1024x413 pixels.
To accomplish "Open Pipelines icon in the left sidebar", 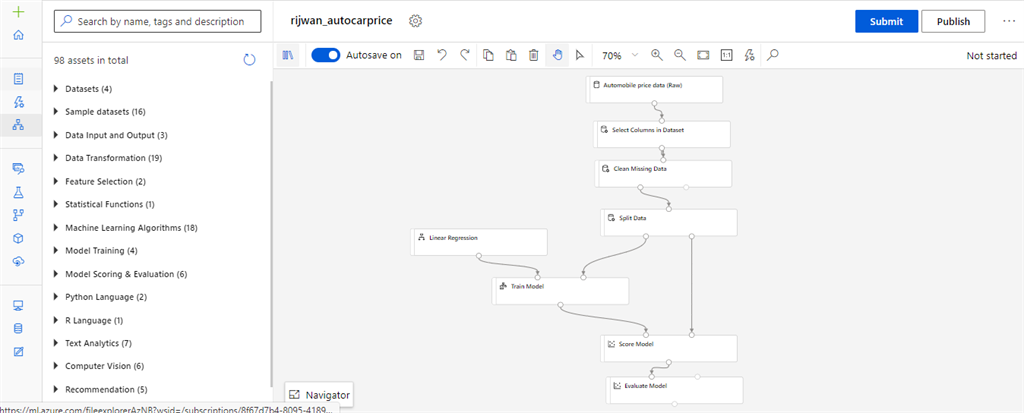I will pyautogui.click(x=19, y=215).
